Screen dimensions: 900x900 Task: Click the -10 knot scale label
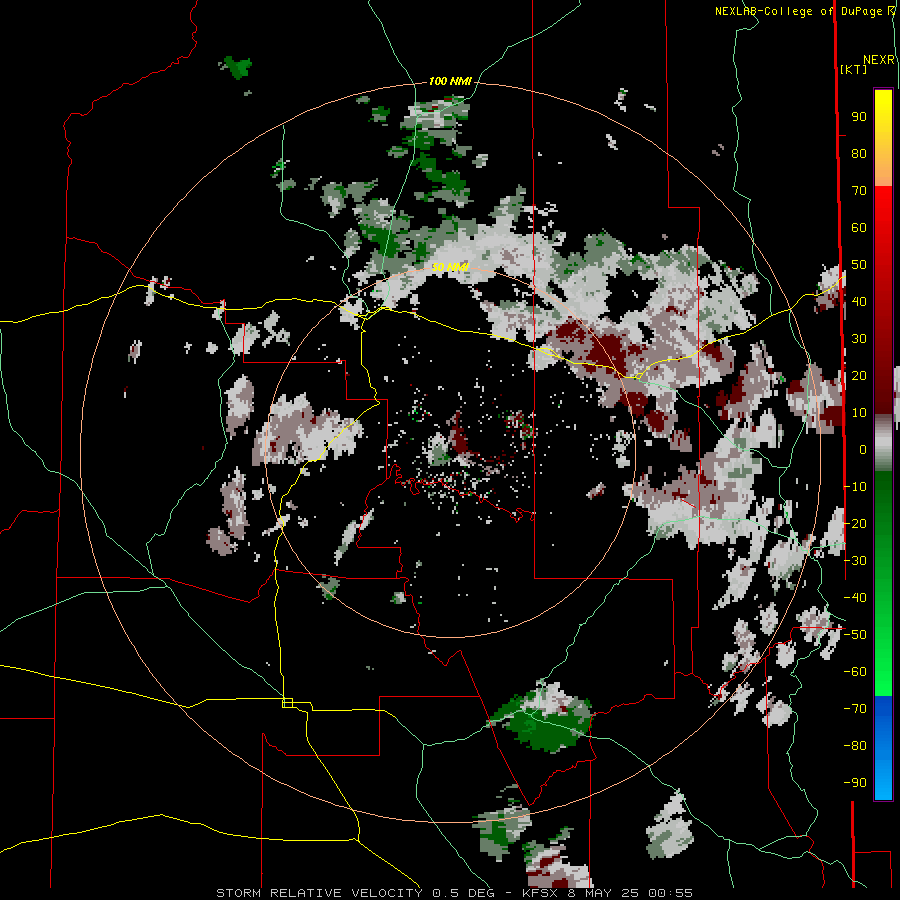(855, 487)
